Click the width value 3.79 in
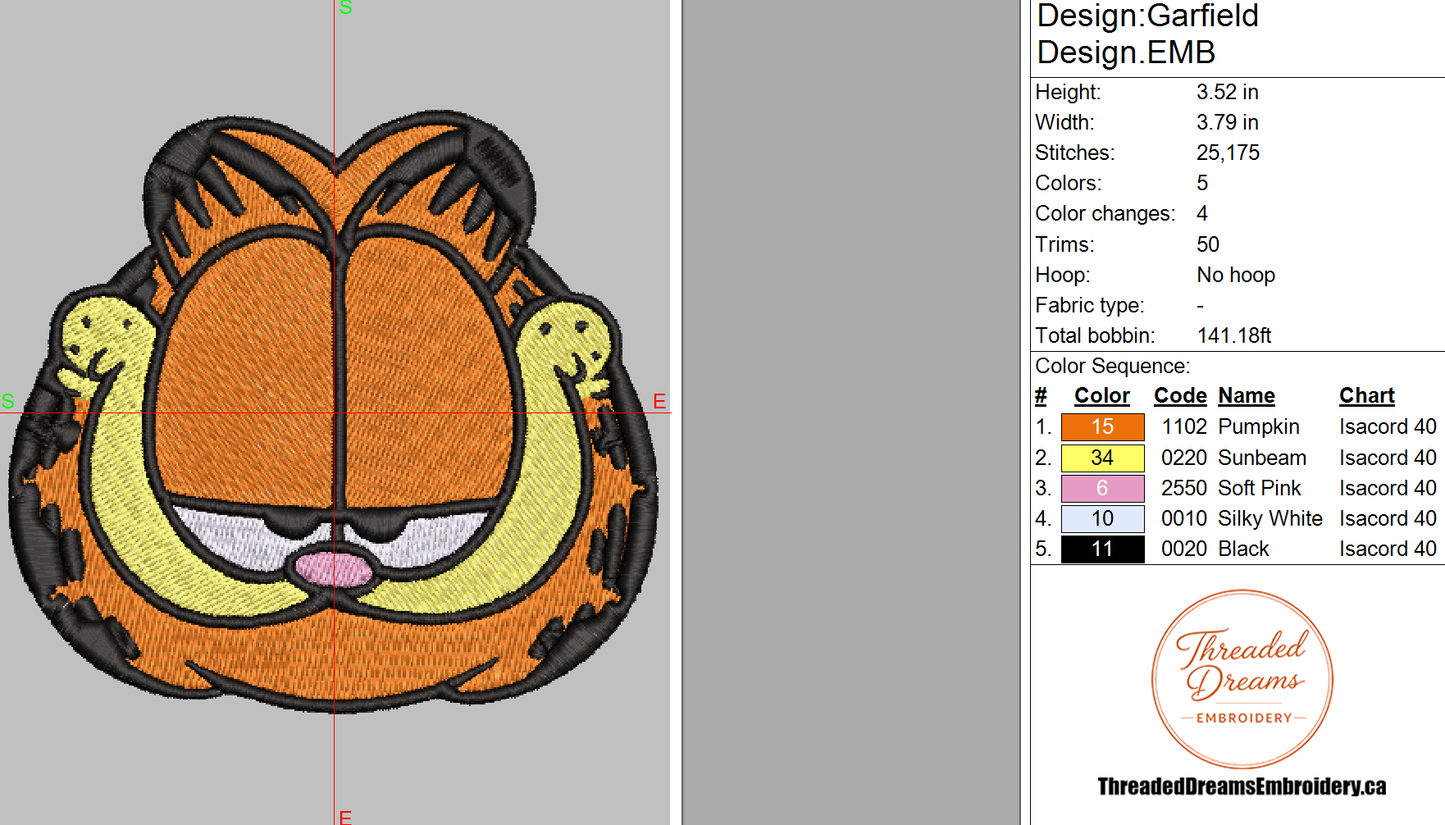This screenshot has width=1445, height=825. [1227, 123]
